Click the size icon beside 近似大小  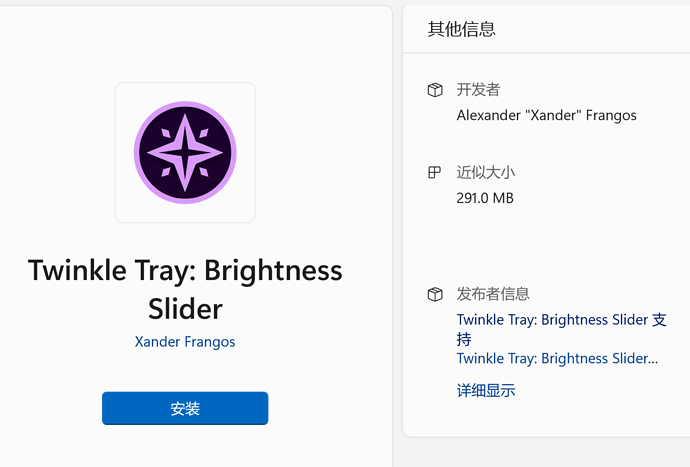click(x=435, y=172)
